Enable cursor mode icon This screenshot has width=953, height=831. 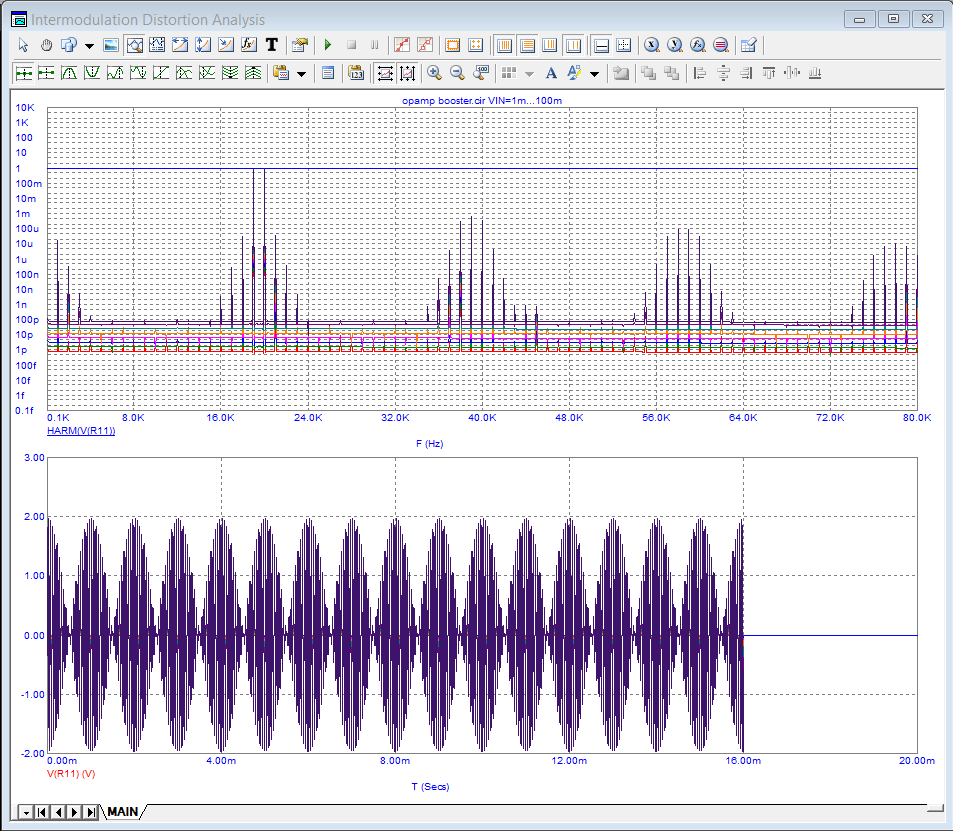click(157, 45)
